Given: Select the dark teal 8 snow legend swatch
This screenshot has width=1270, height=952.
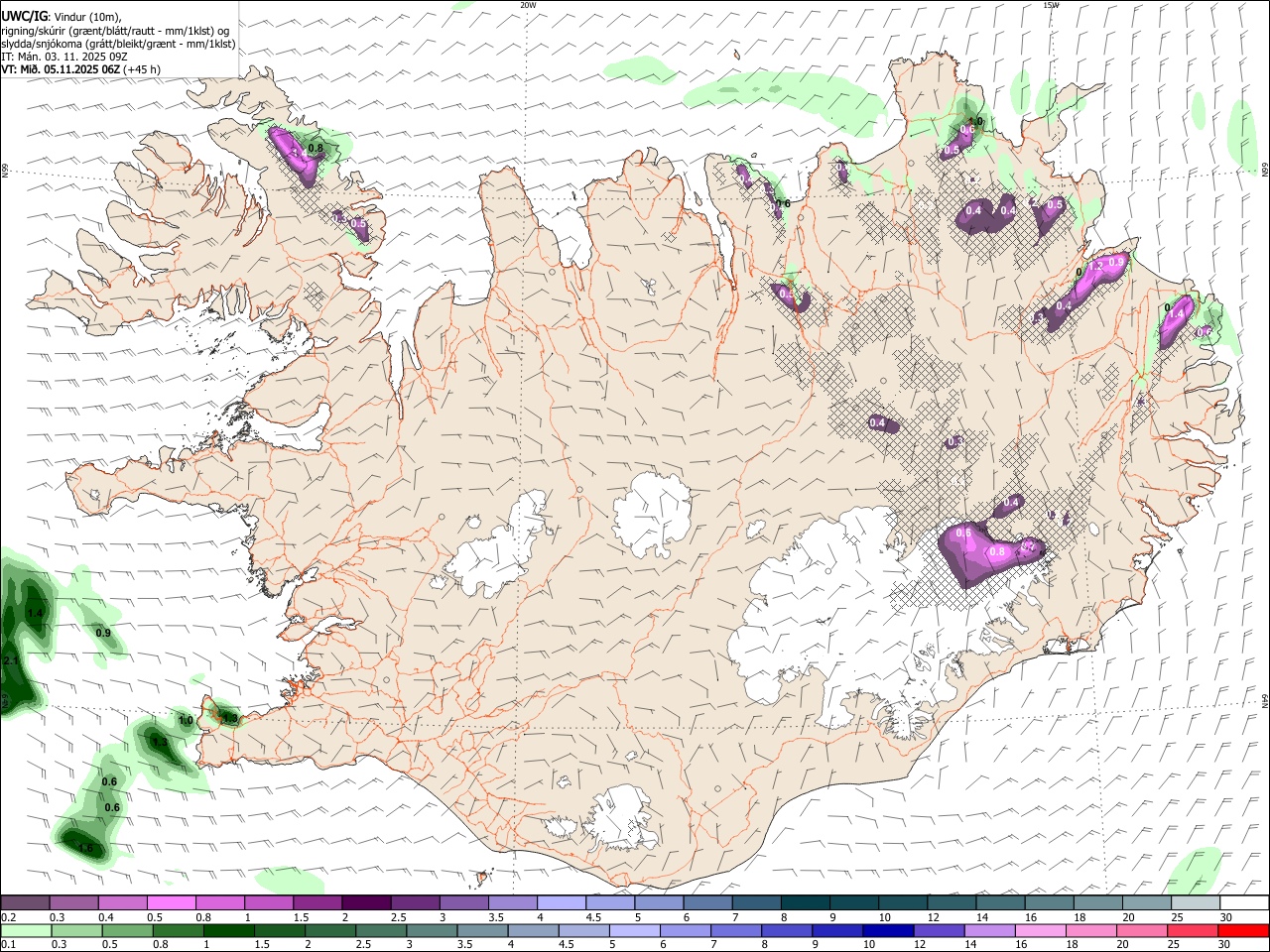Looking at the screenshot, I should tap(807, 902).
